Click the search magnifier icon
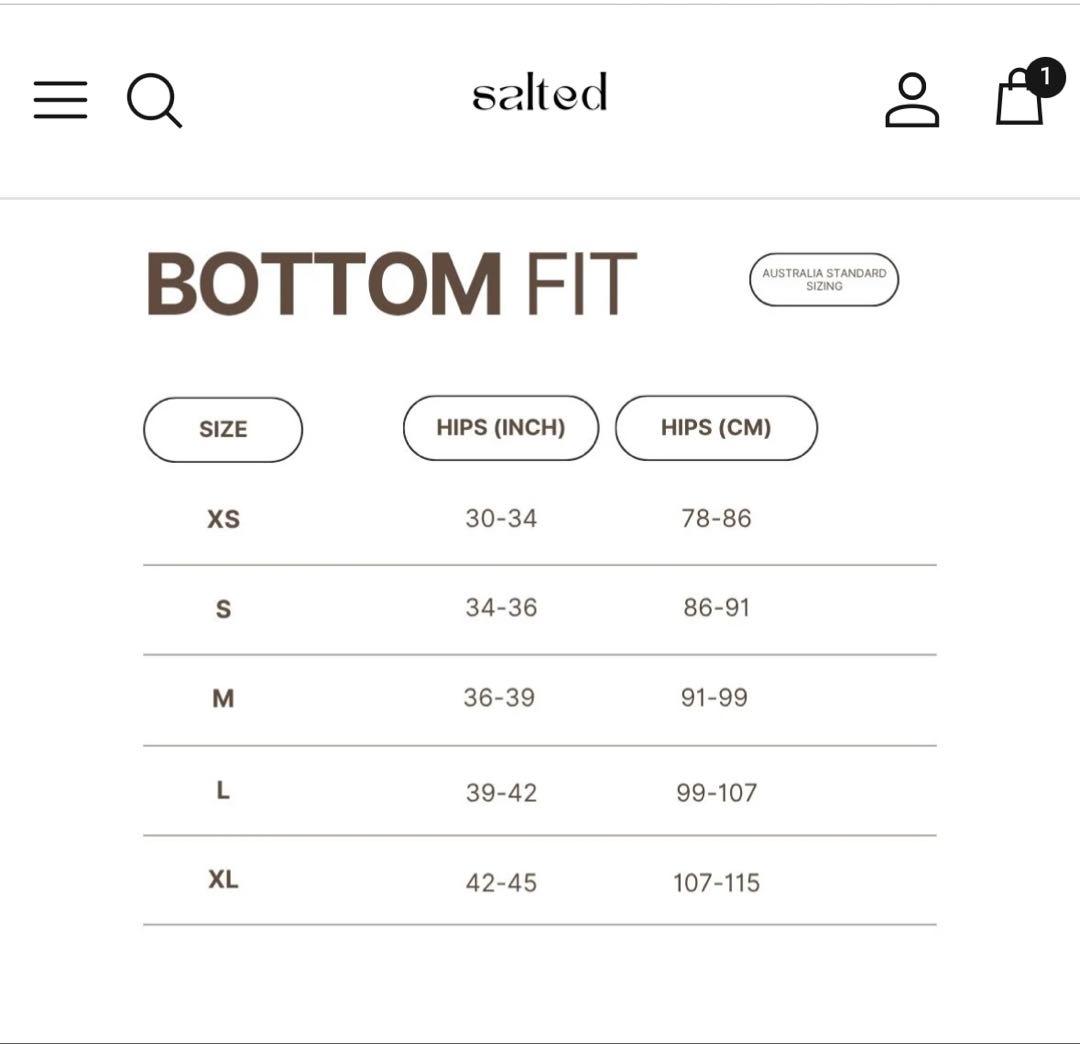The width and height of the screenshot is (1080, 1044). coord(154,101)
